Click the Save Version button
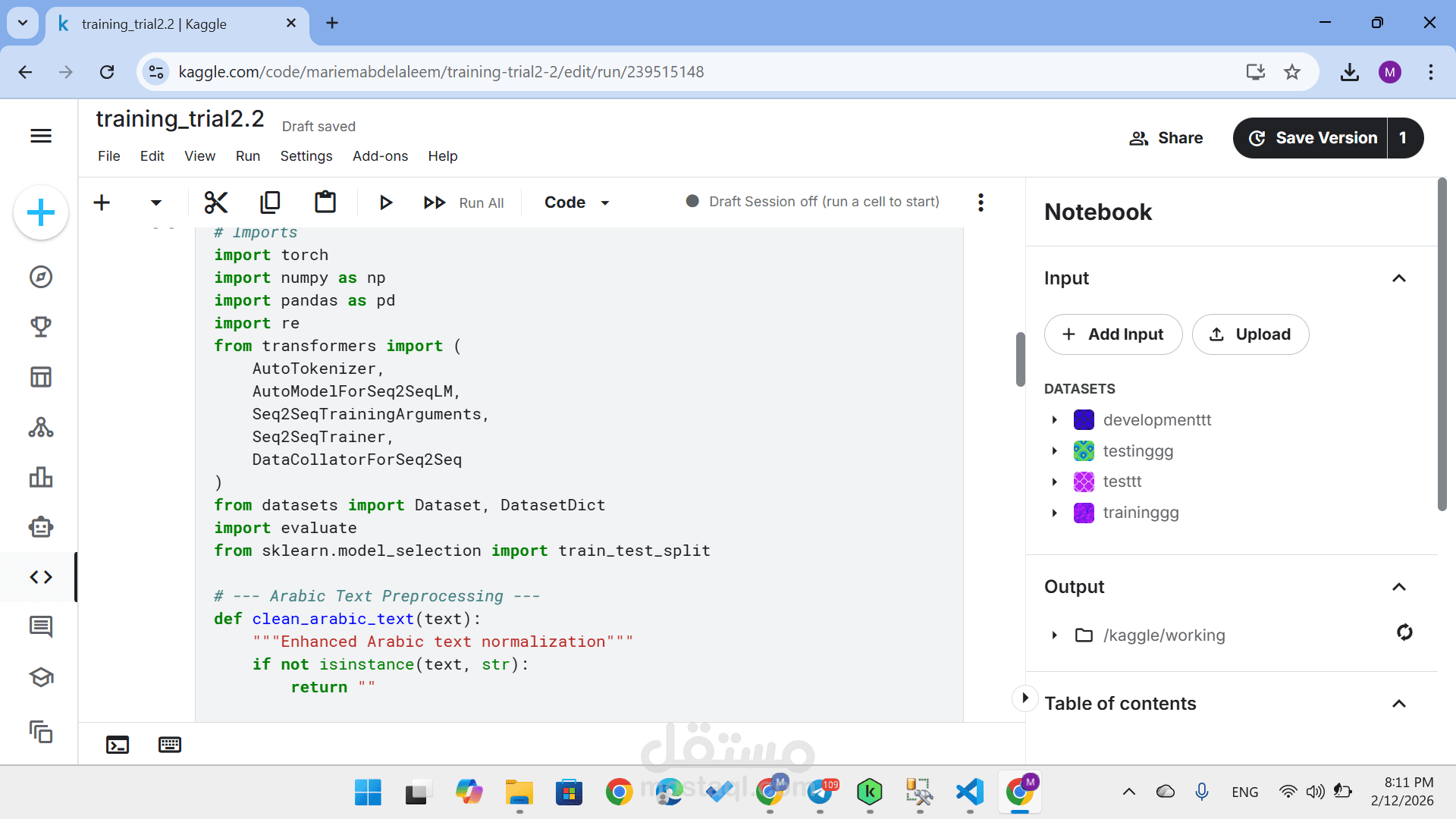The height and width of the screenshot is (819, 1456). coord(1312,138)
